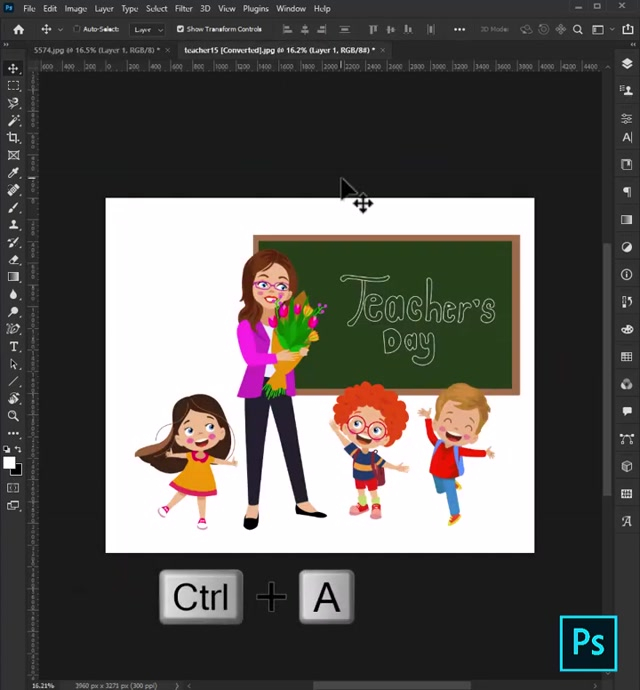Screen dimensions: 640x690
Task: Open the Filter menu
Action: 184,8
